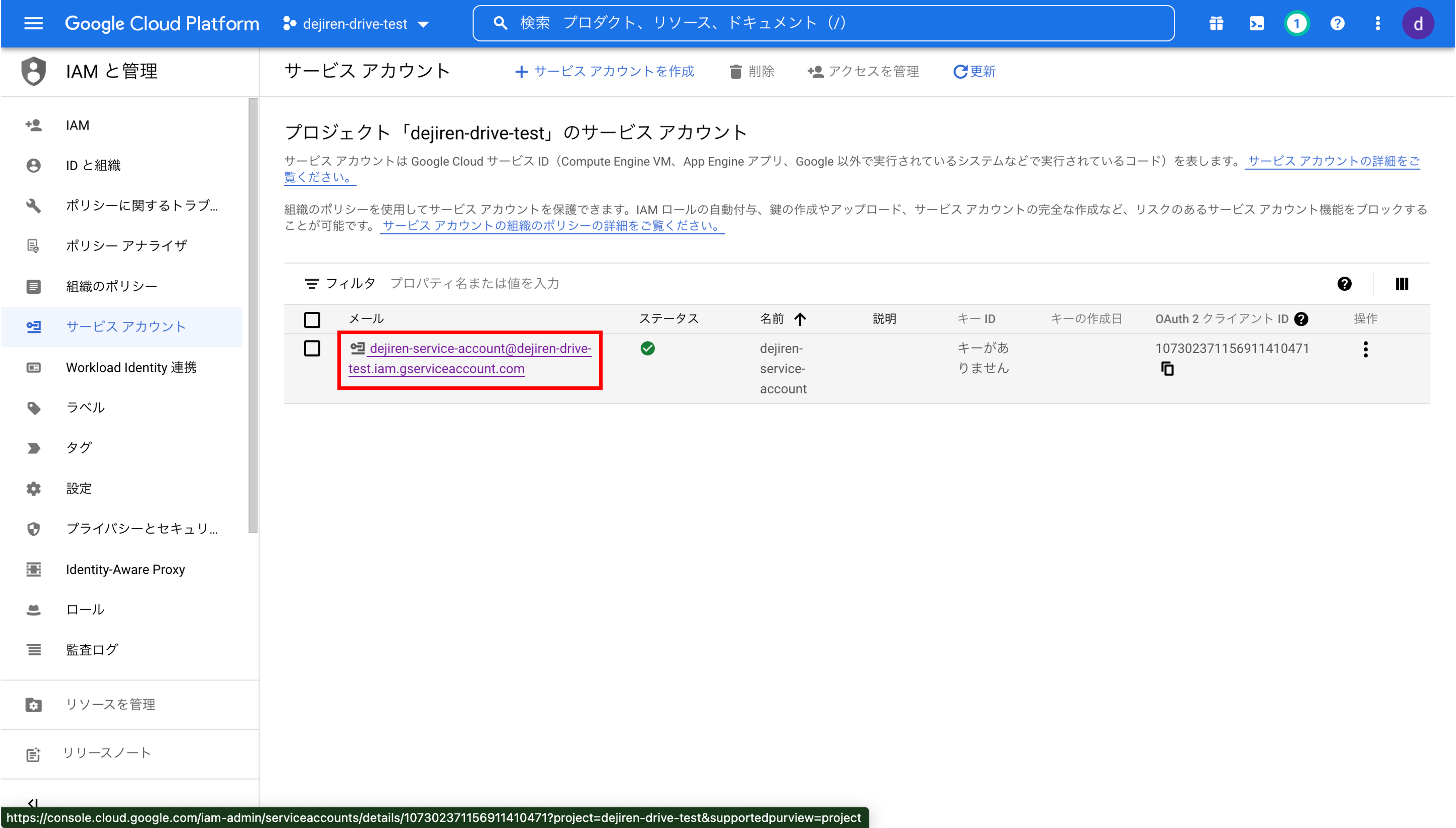Click the 更新 refresh button
The width and height of the screenshot is (1456, 828).
974,72
